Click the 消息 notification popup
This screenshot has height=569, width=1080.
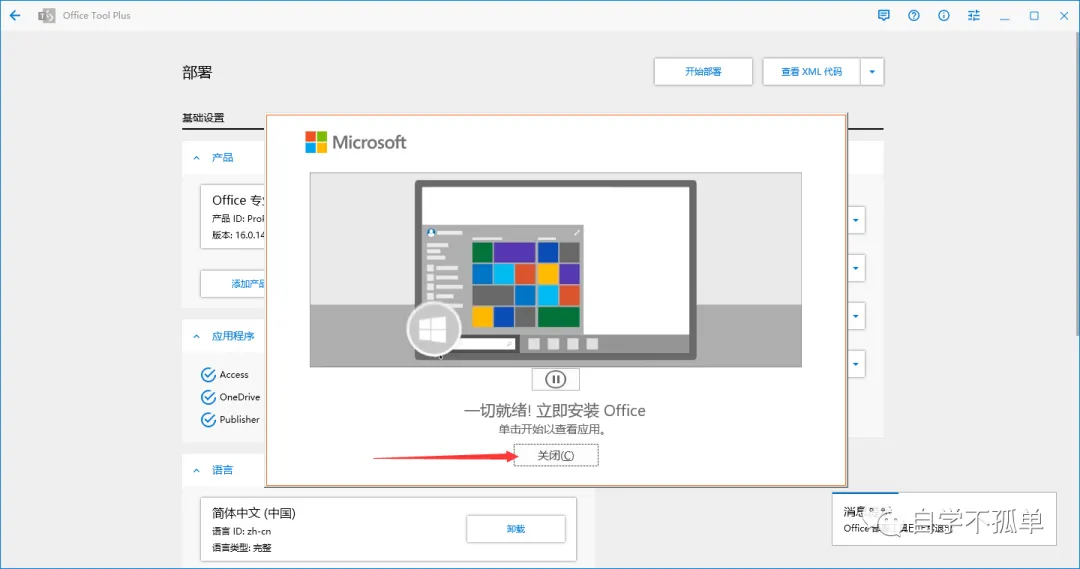(944, 519)
